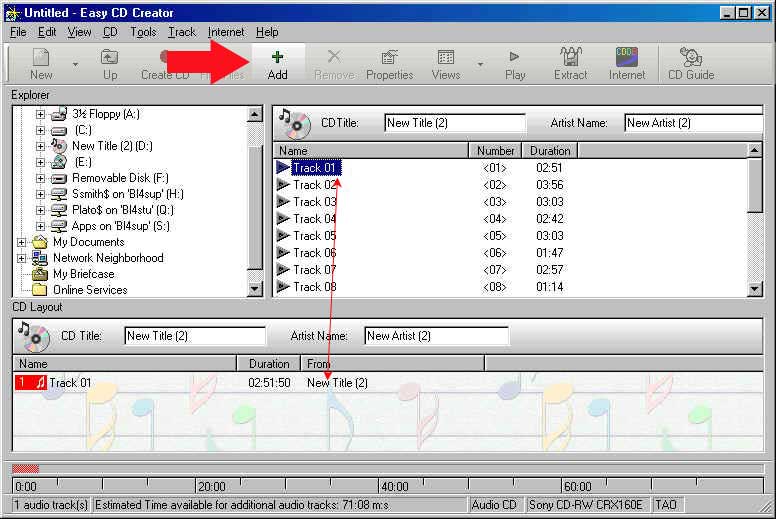Viewport: 776px width, 519px height.
Task: Expand the My Documents folder
Action: click(x=21, y=242)
